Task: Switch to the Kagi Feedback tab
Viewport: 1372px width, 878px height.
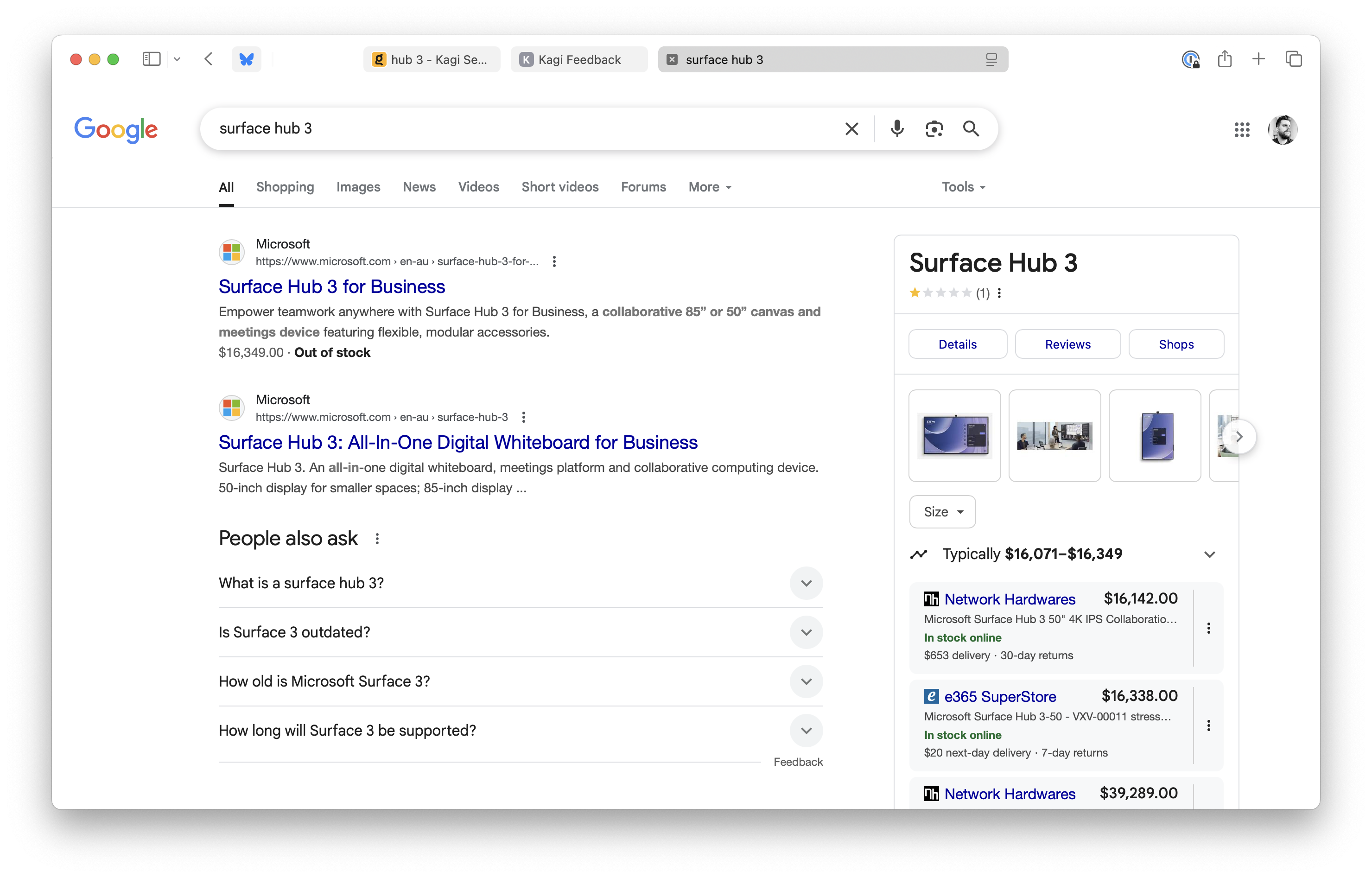Action: 578,60
